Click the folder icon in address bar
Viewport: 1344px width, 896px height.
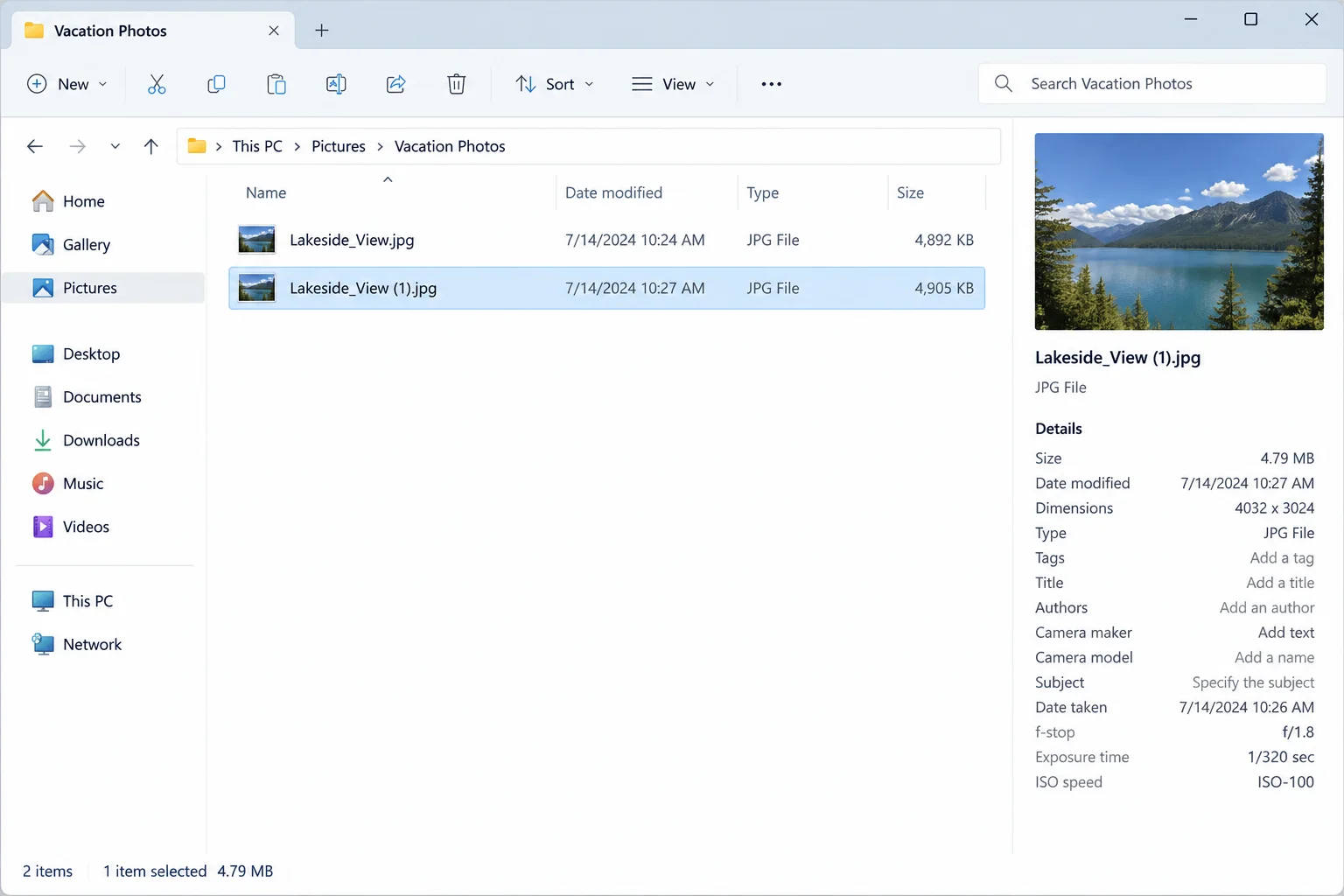click(x=197, y=146)
